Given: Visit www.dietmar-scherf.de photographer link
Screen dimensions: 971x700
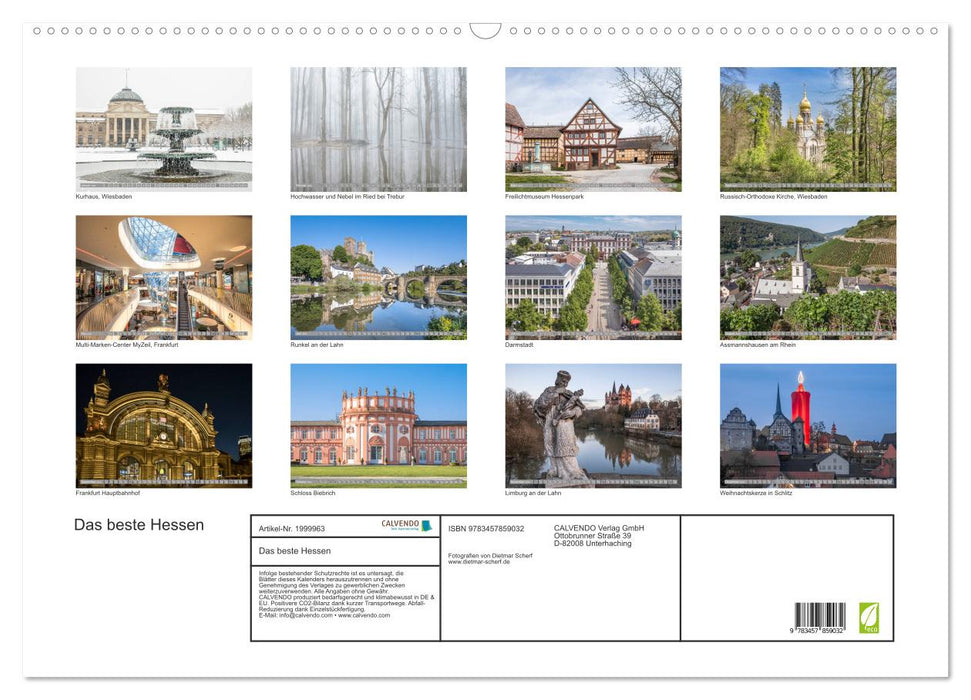Looking at the screenshot, I should [x=479, y=561].
